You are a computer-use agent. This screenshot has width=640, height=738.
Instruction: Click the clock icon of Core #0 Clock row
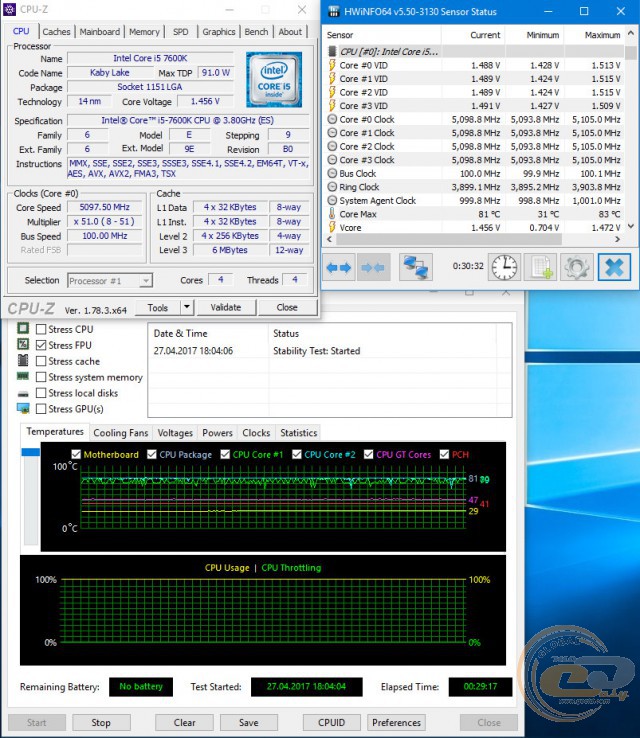pos(332,119)
